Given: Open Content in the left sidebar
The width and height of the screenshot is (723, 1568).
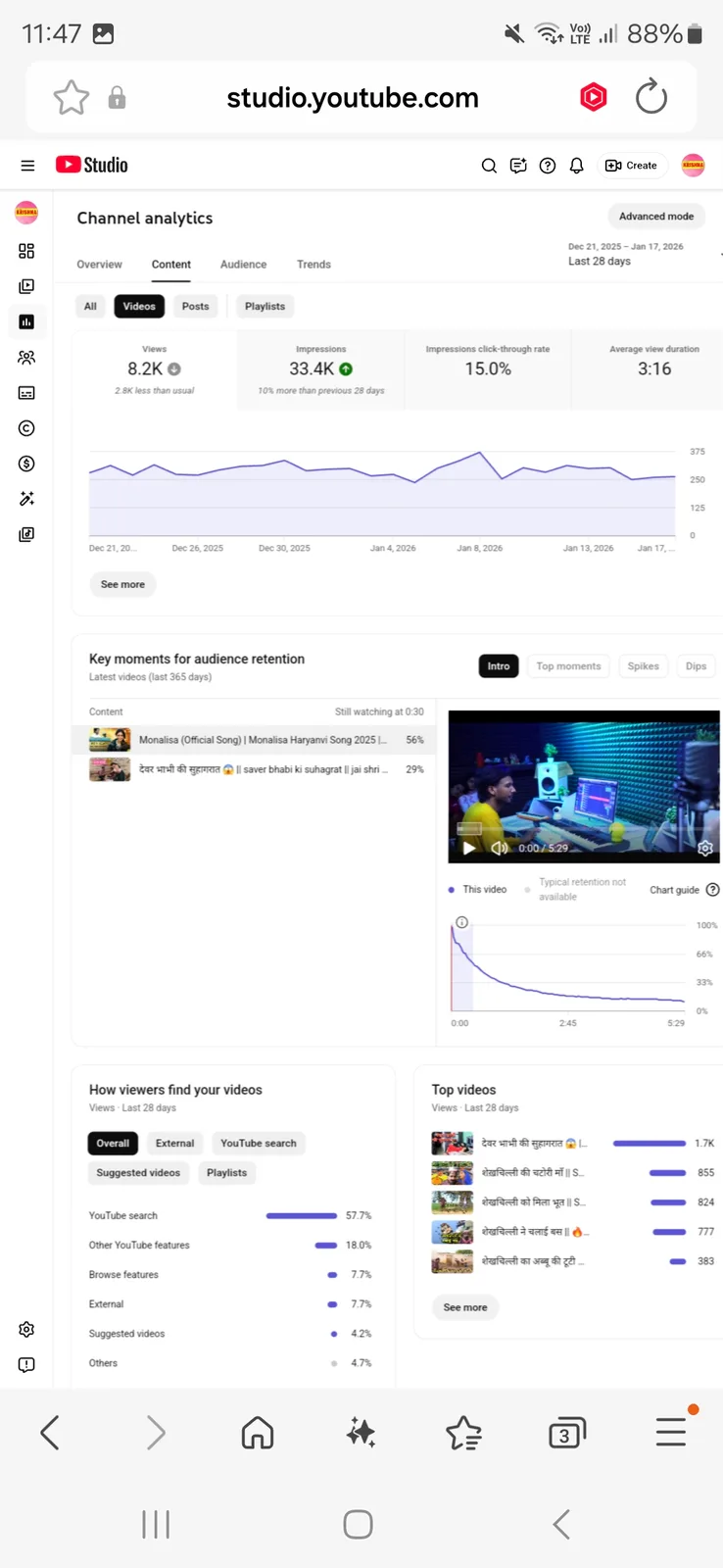Looking at the screenshot, I should click(26, 286).
